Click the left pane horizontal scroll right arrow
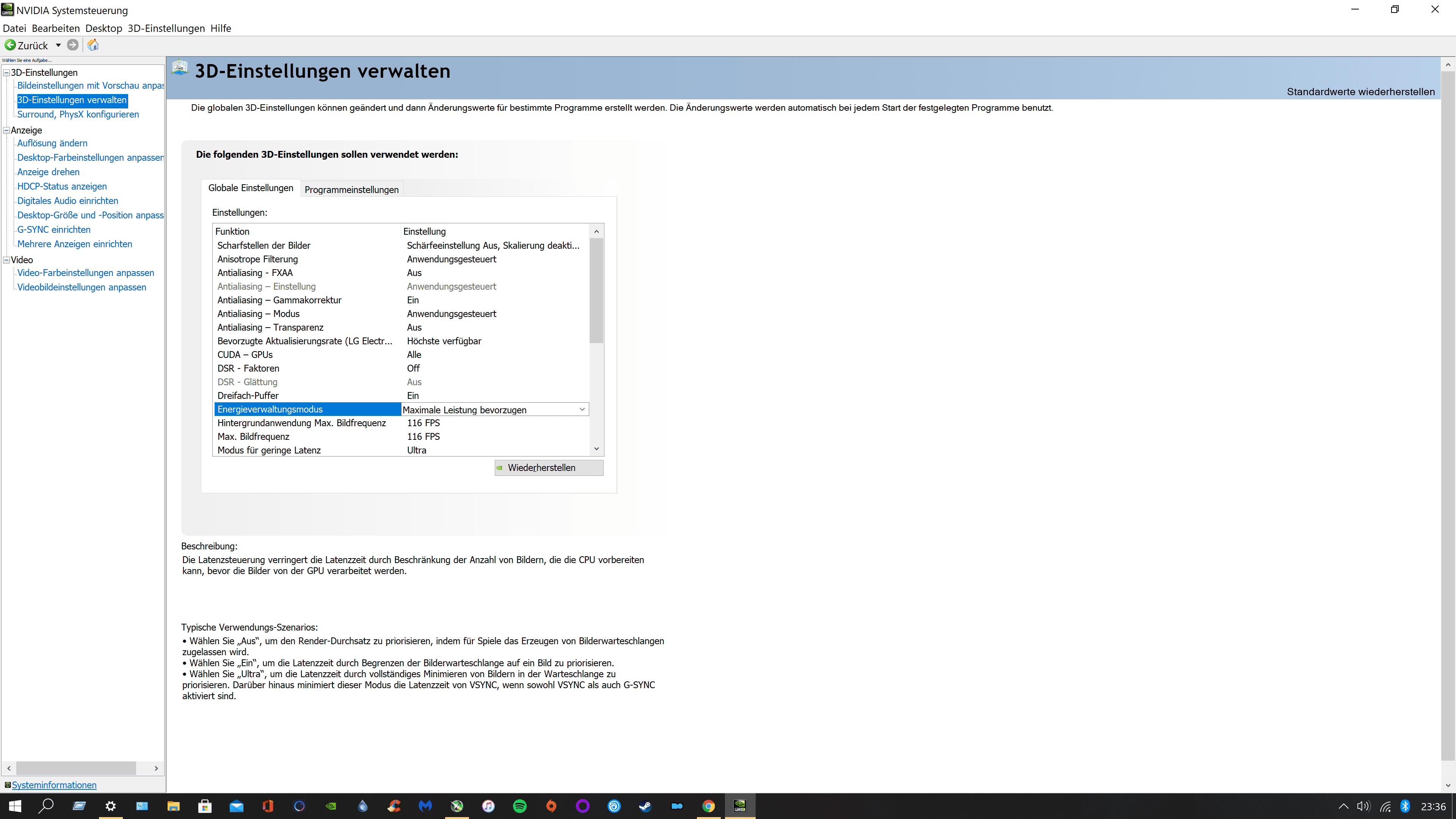 (157, 768)
